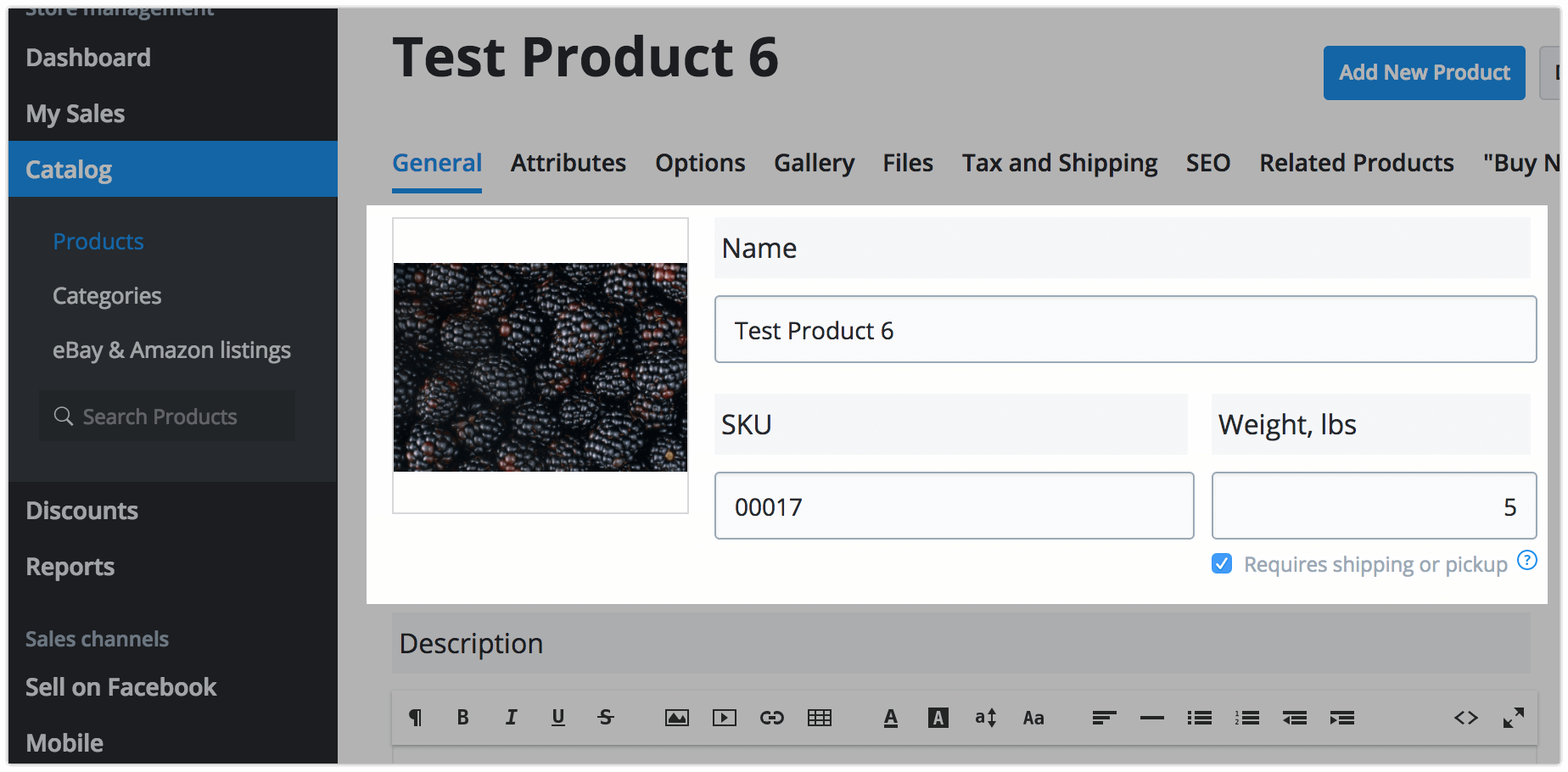Click into the SKU input field
Screen dimensions: 1568x772
coord(954,506)
